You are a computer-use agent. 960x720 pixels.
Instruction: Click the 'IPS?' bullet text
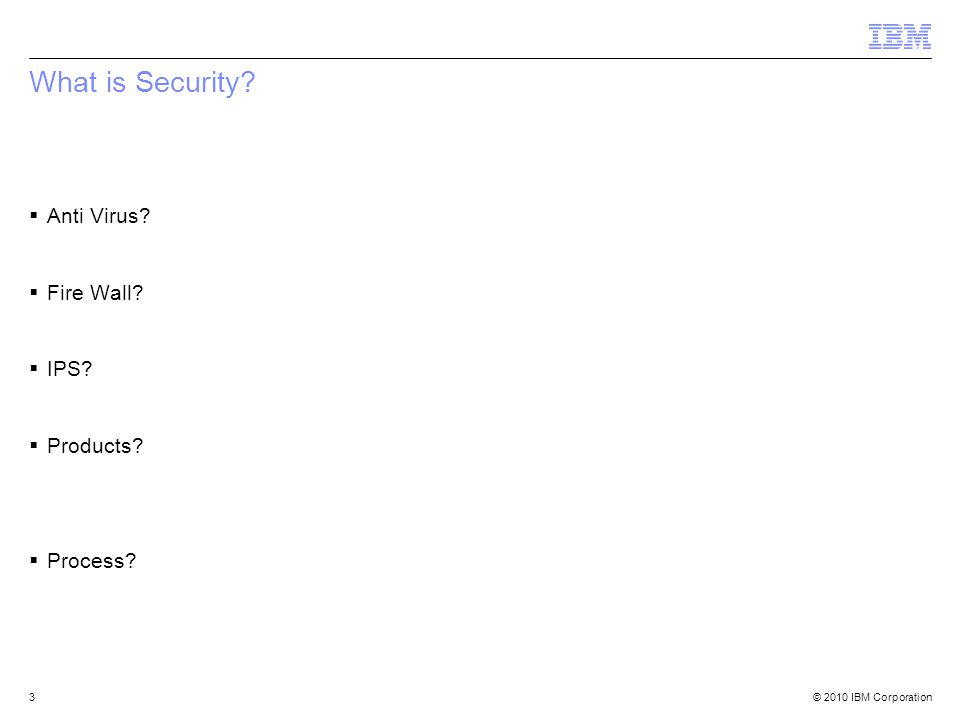coord(69,369)
